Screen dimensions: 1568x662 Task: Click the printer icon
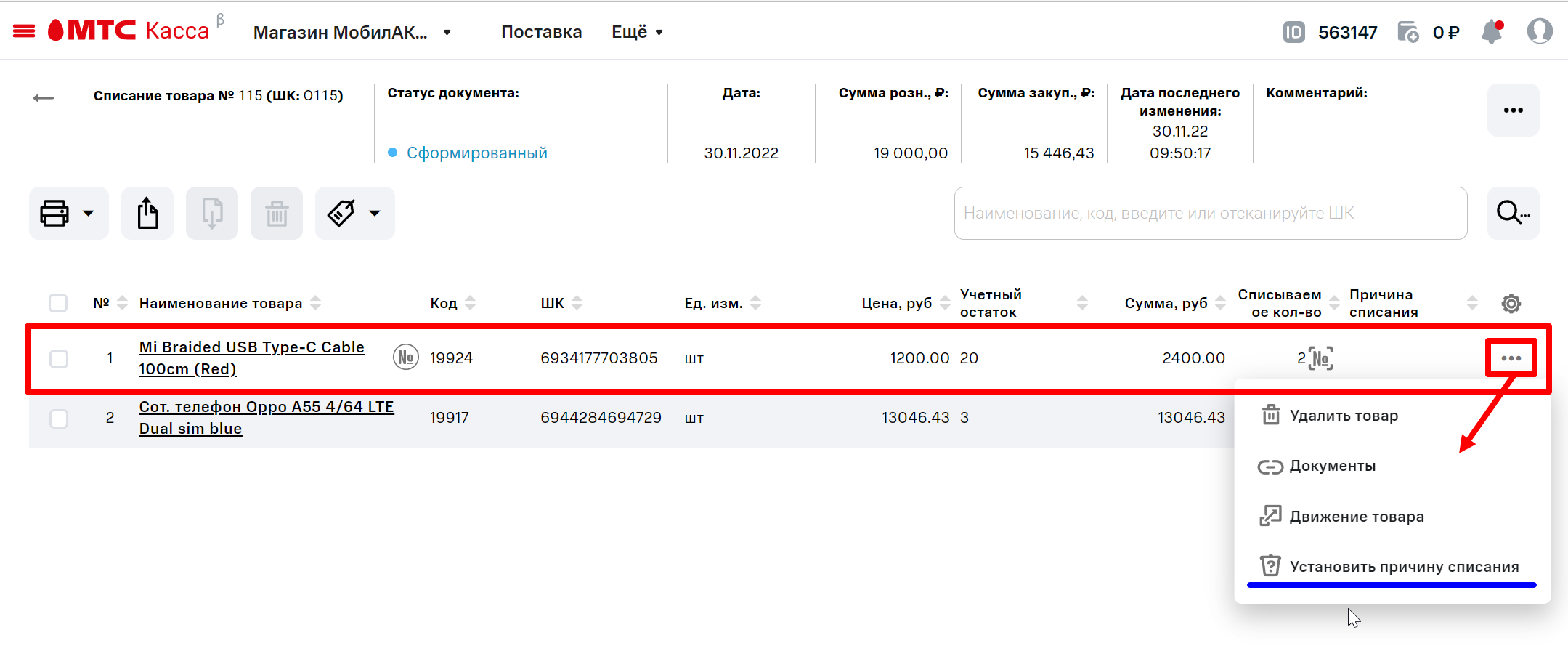(x=54, y=213)
